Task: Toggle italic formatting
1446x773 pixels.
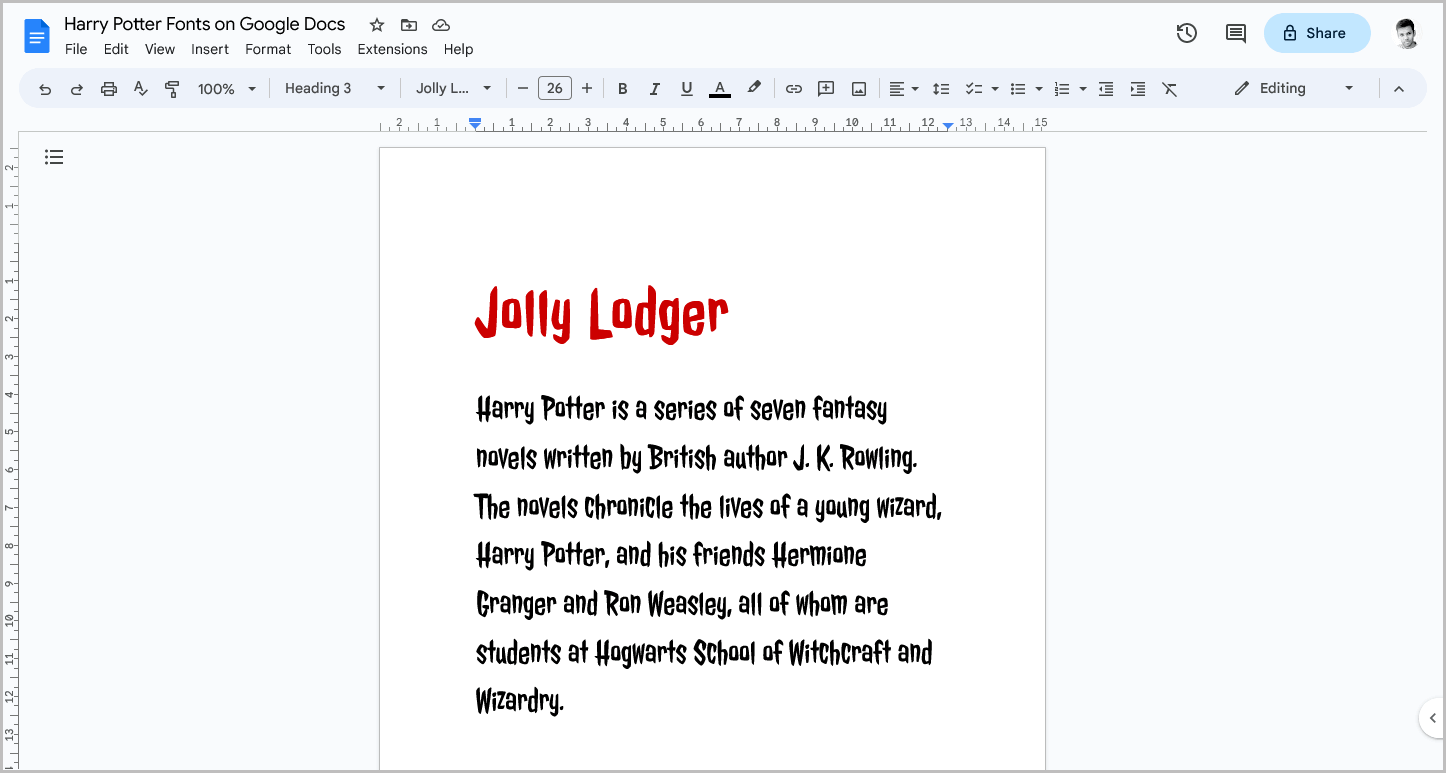Action: 654,88
